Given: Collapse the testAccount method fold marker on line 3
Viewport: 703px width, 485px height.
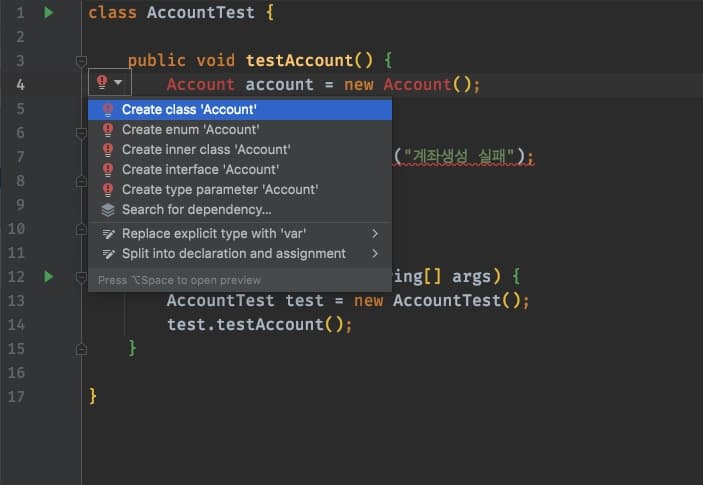Looking at the screenshot, I should [81, 61].
